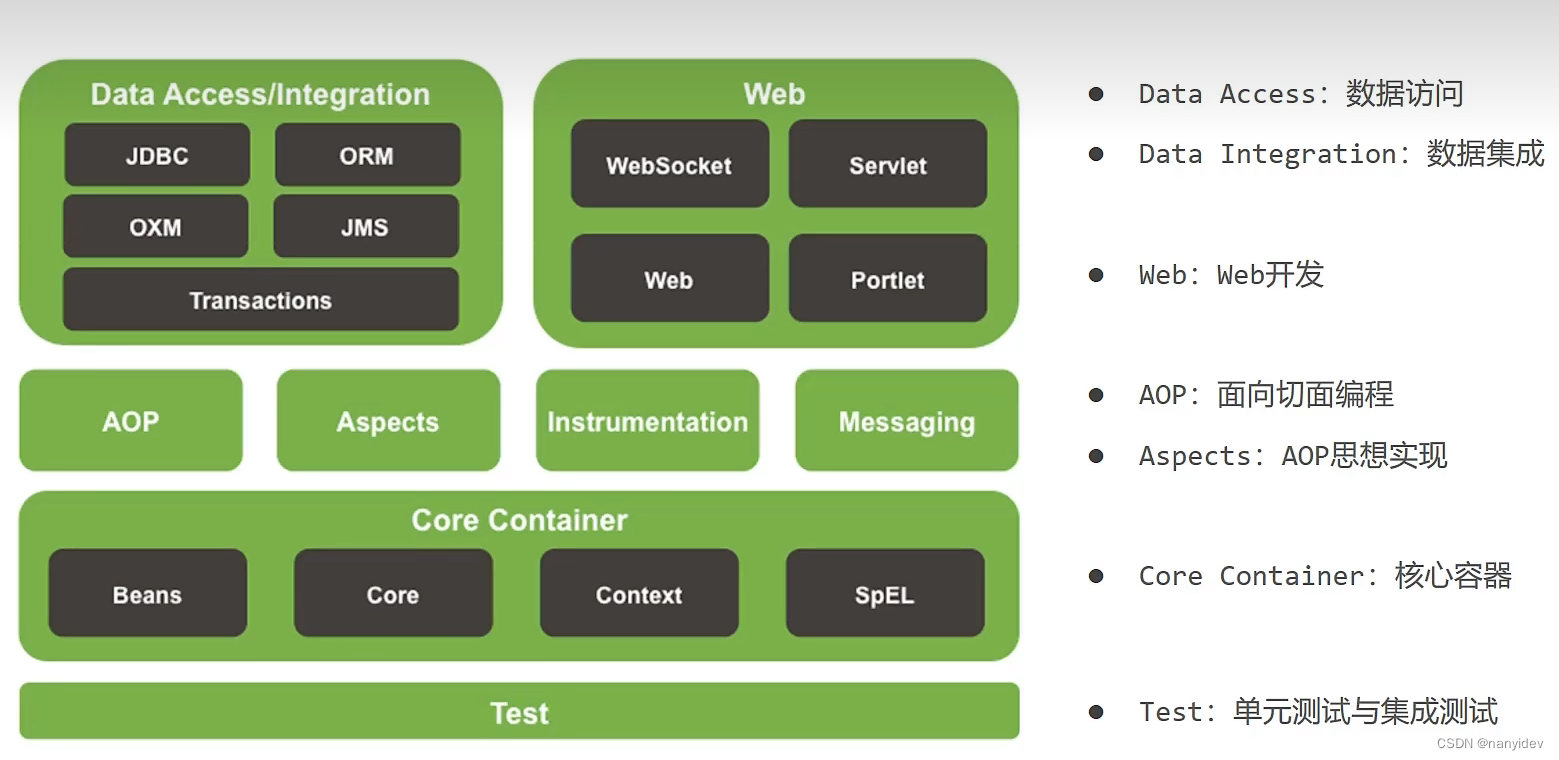Screen dimensions: 1559x760
Task: Select the green Test bar
Action: 519,711
